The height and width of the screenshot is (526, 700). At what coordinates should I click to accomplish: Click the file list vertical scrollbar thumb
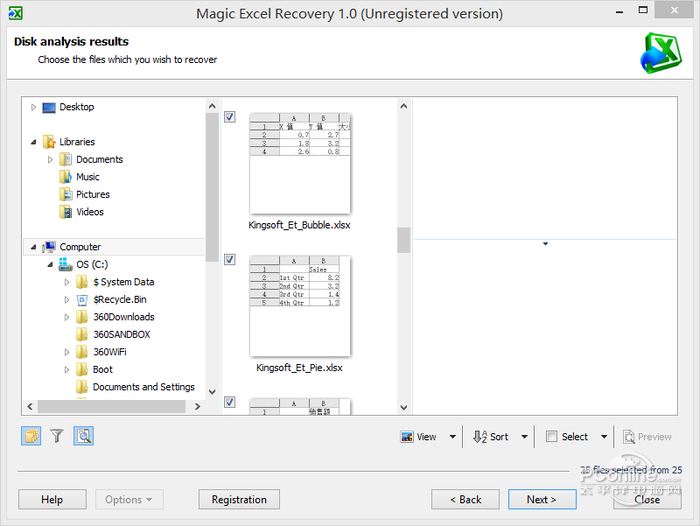[x=404, y=240]
